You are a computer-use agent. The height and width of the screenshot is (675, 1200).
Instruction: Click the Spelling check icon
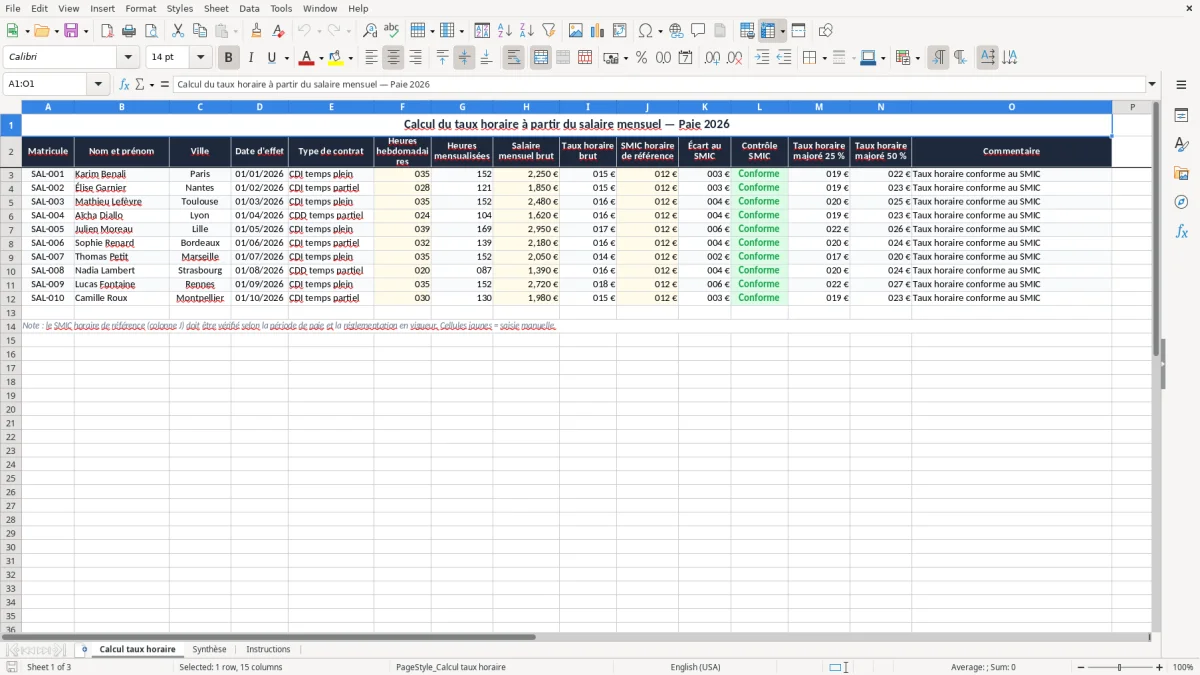[x=392, y=31]
